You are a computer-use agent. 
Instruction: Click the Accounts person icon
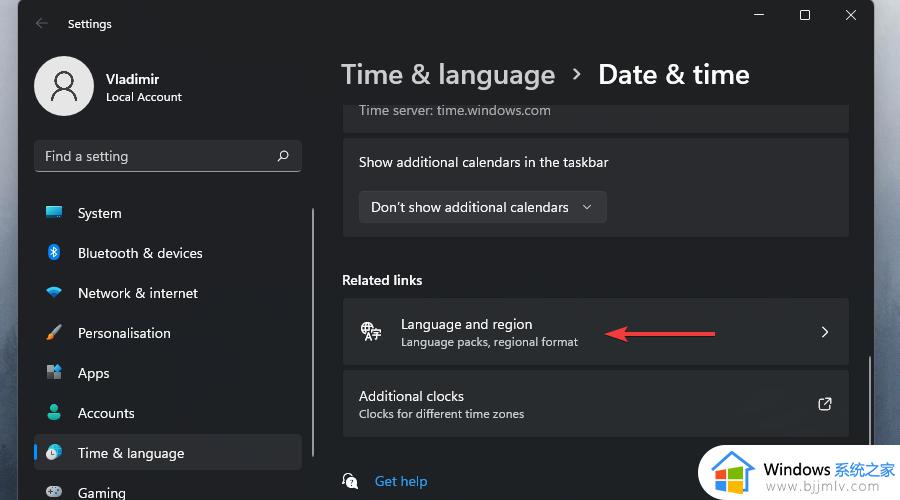54,412
